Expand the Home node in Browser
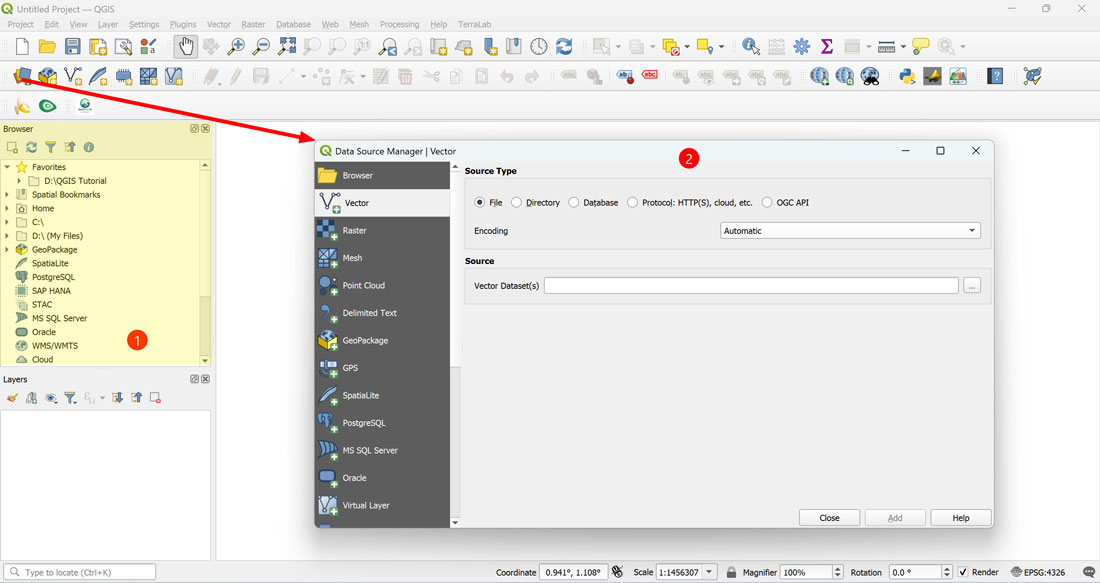The image size is (1100, 583). (x=7, y=208)
